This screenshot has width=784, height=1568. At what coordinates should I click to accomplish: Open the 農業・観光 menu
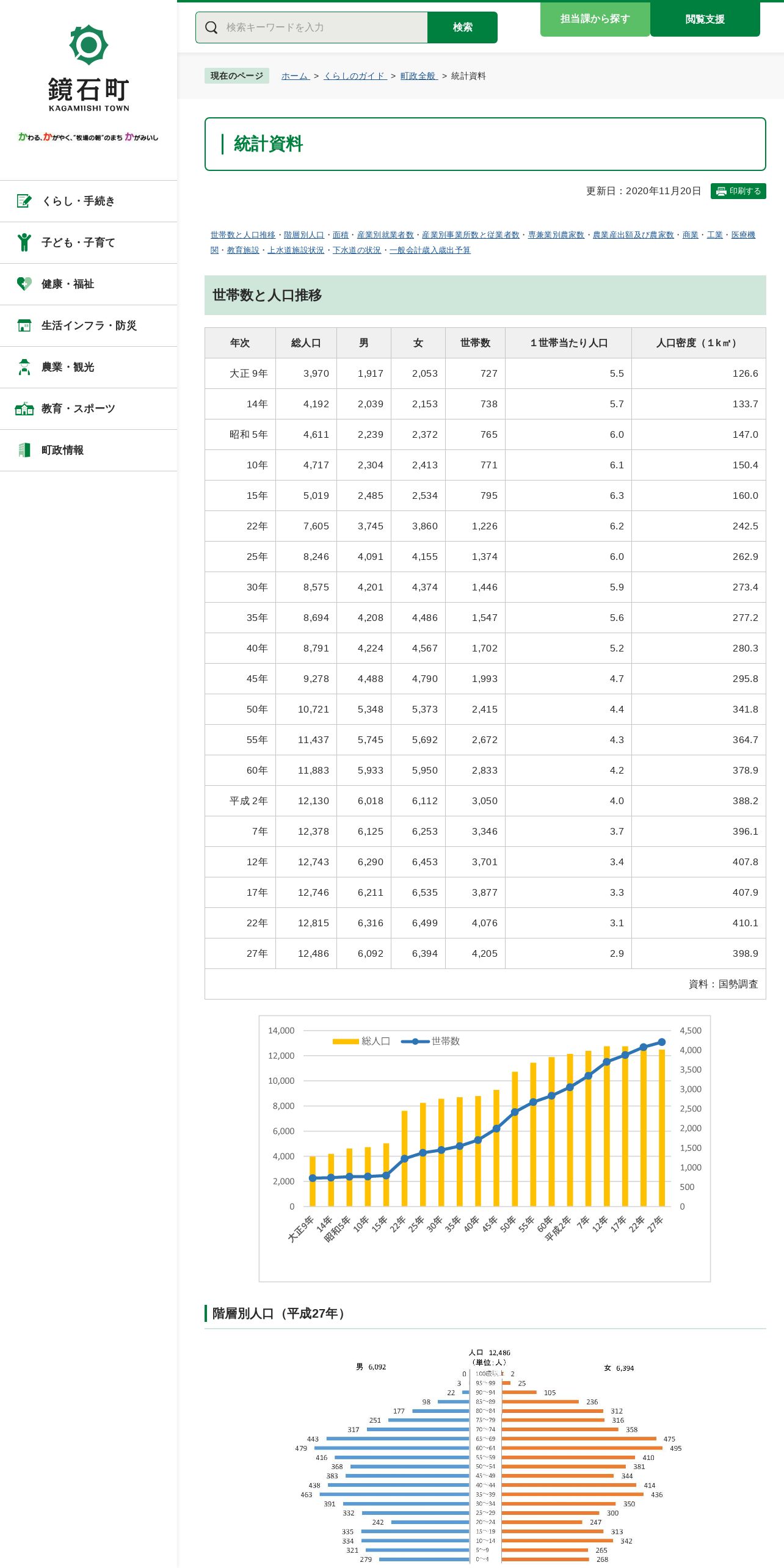[89, 367]
